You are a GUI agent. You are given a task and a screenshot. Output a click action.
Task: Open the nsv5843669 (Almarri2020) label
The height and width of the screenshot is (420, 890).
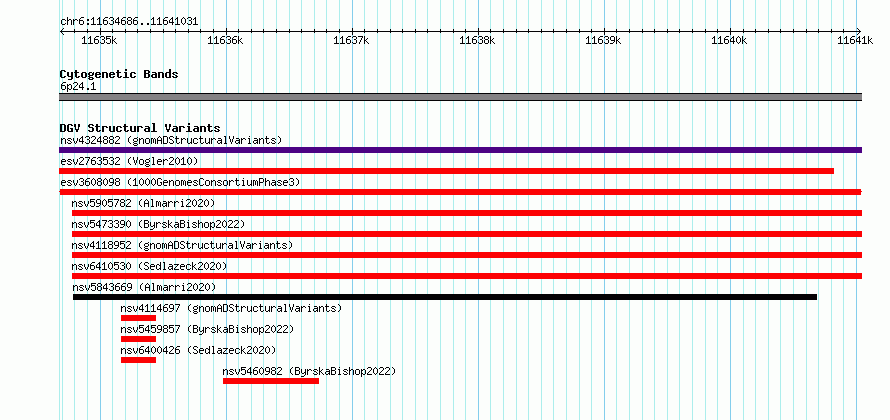(144, 287)
